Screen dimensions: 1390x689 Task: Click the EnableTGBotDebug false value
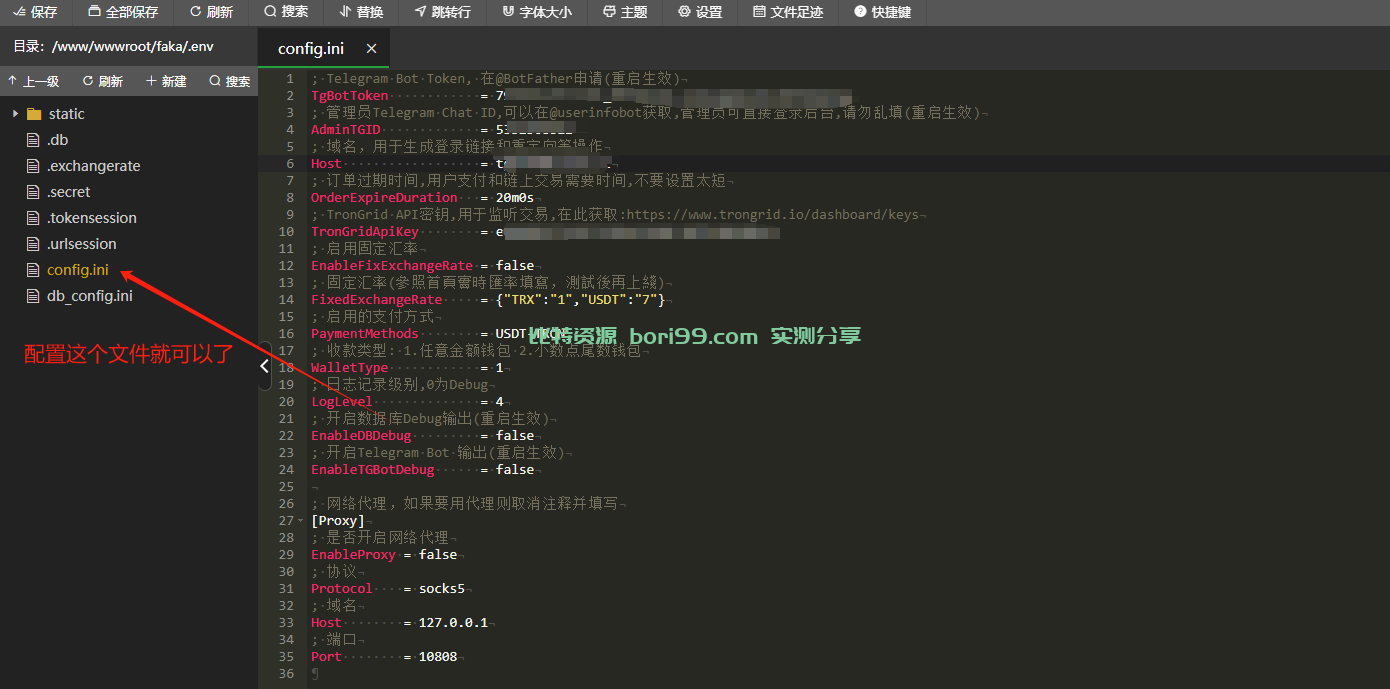[x=515, y=470]
